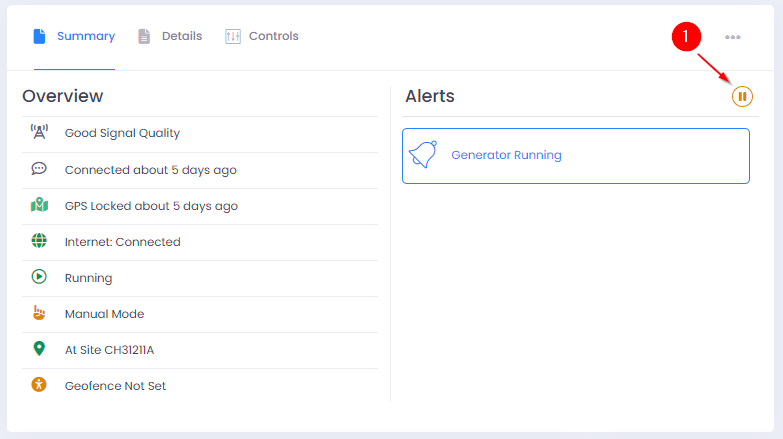
Task: Click the green running play icon
Action: point(39,277)
